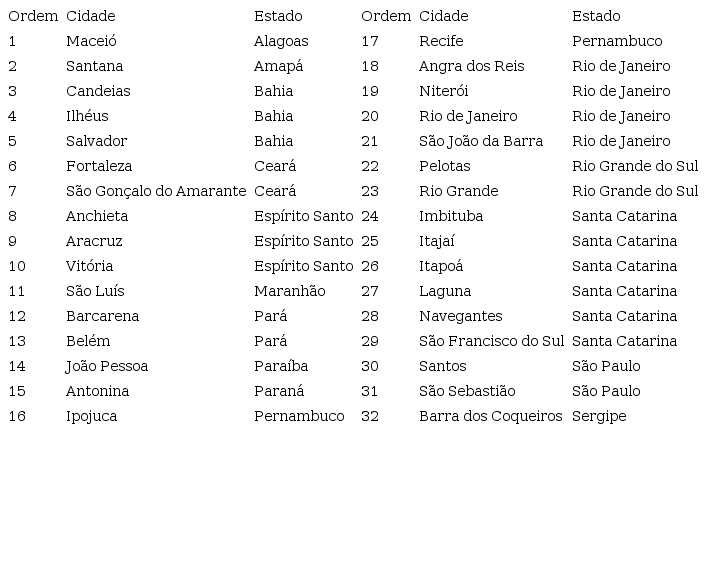Select the Maranhão state entry
The height and width of the screenshot is (569, 706).
[x=290, y=291]
